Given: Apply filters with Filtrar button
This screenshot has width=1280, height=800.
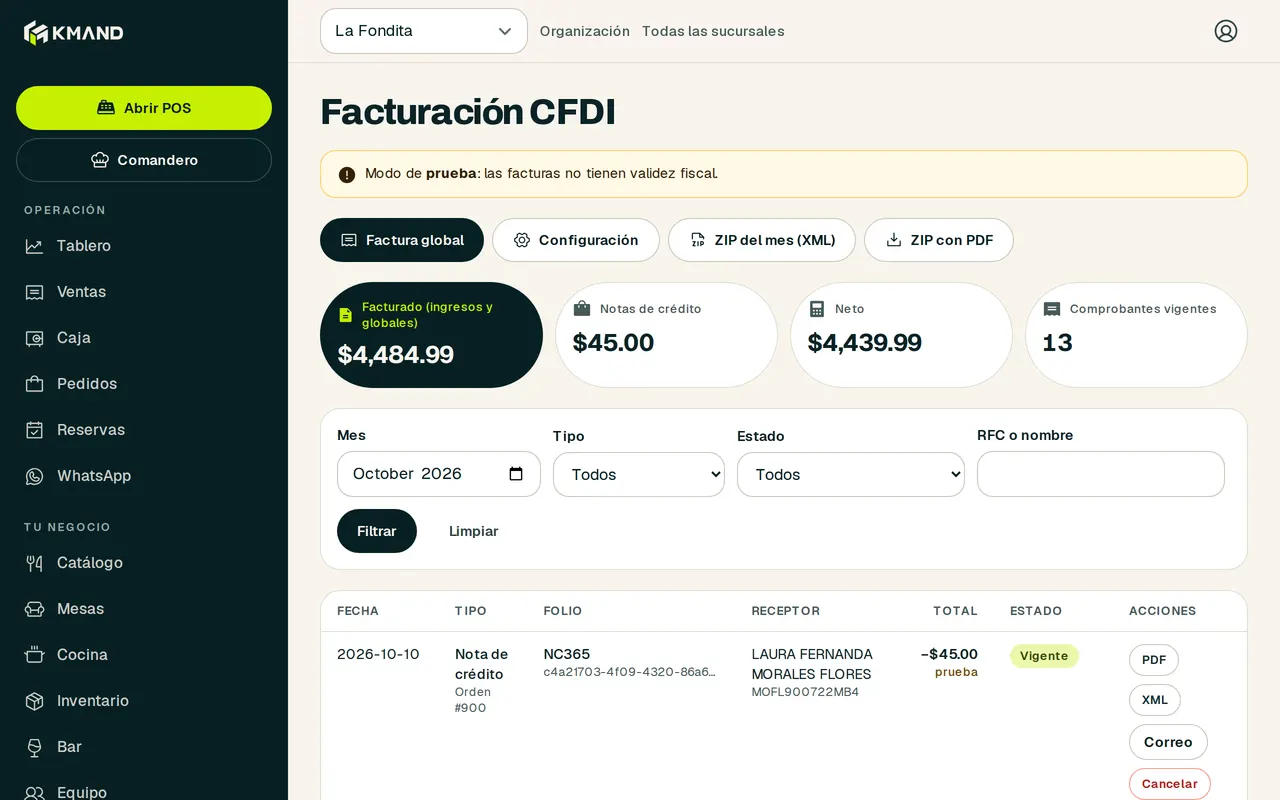Looking at the screenshot, I should pyautogui.click(x=377, y=531).
